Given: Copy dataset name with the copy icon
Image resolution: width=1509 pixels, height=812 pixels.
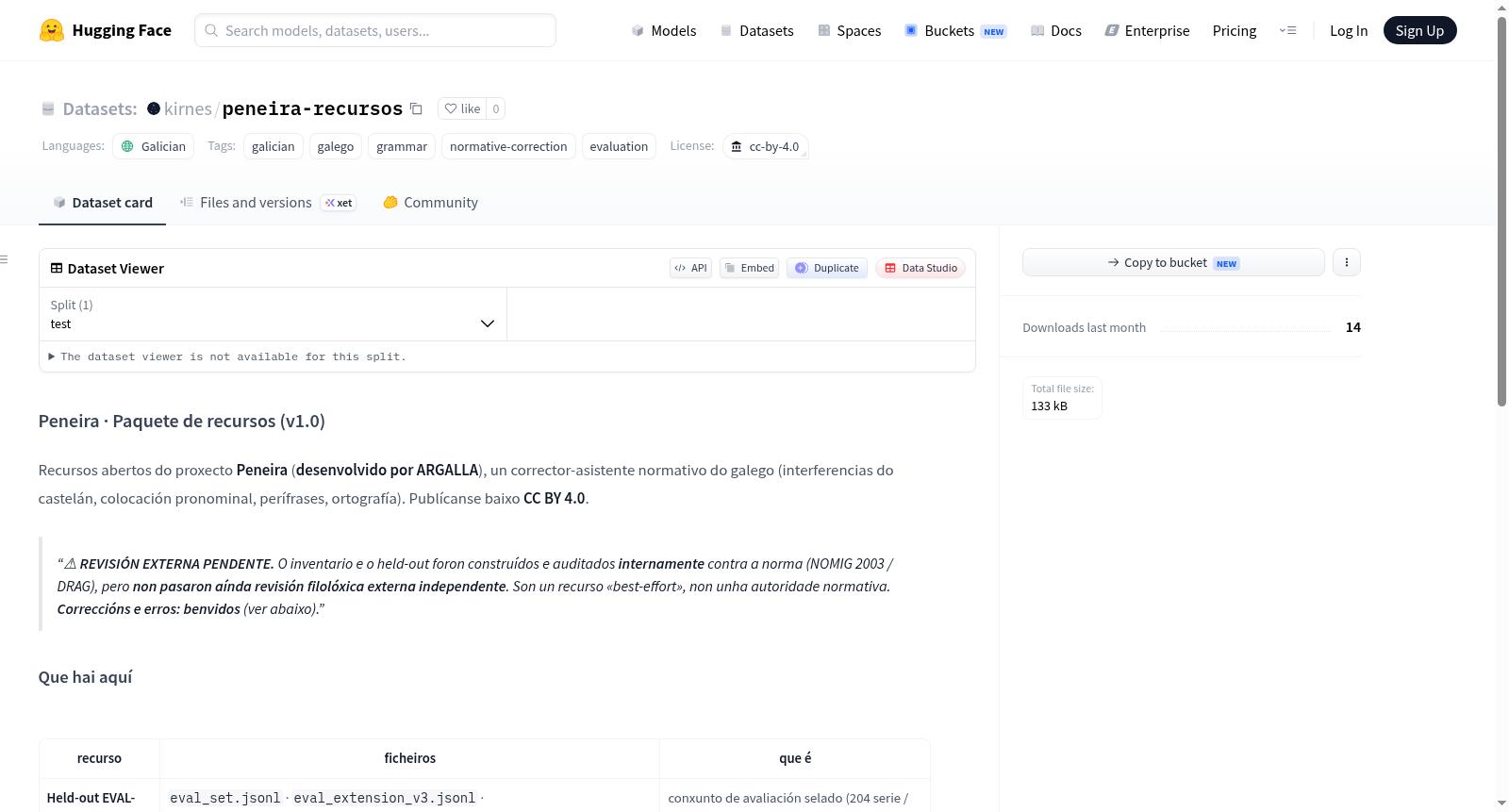Looking at the screenshot, I should click(x=416, y=108).
